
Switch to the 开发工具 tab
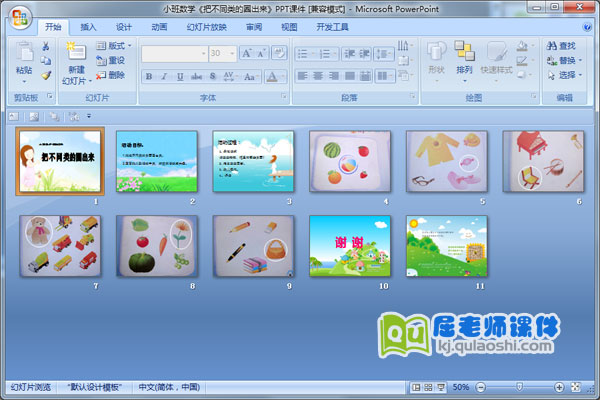point(332,27)
